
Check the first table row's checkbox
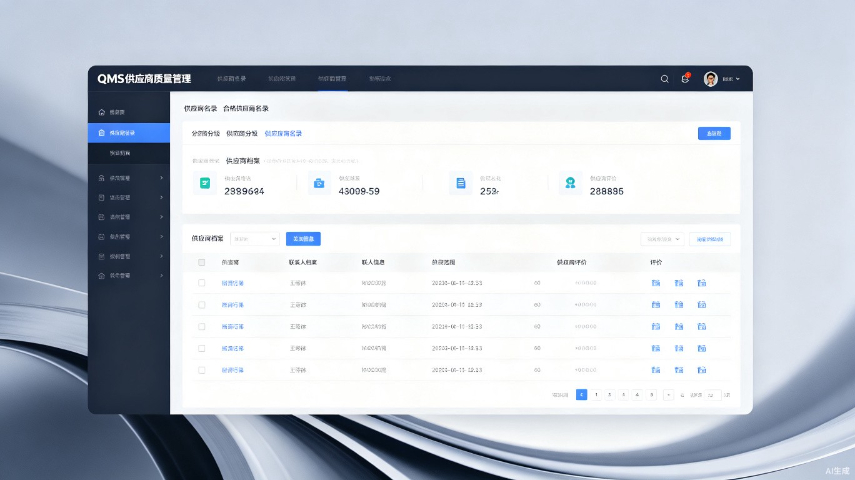tap(202, 283)
